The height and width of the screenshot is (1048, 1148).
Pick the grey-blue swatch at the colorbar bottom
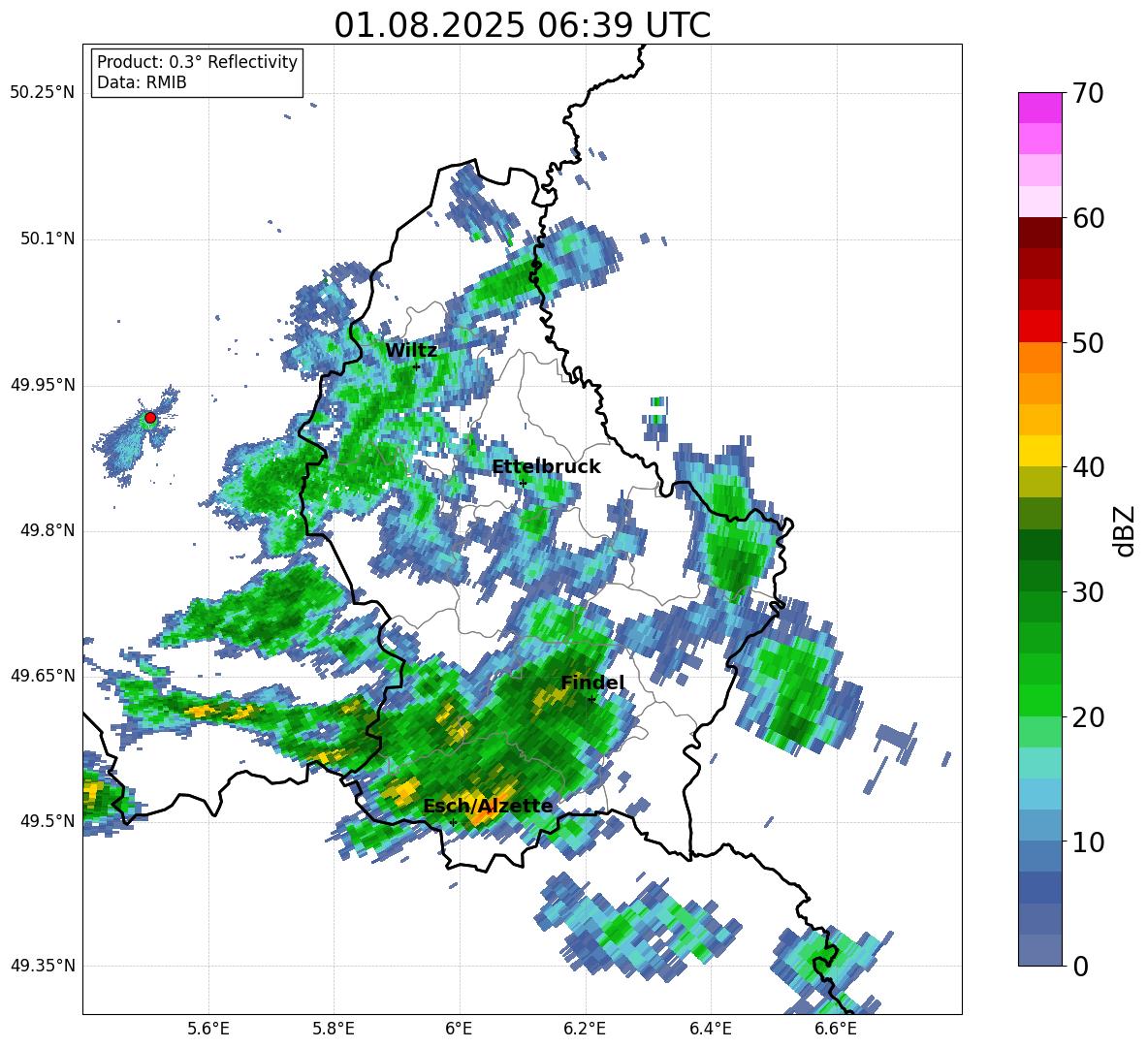click(x=1040, y=950)
